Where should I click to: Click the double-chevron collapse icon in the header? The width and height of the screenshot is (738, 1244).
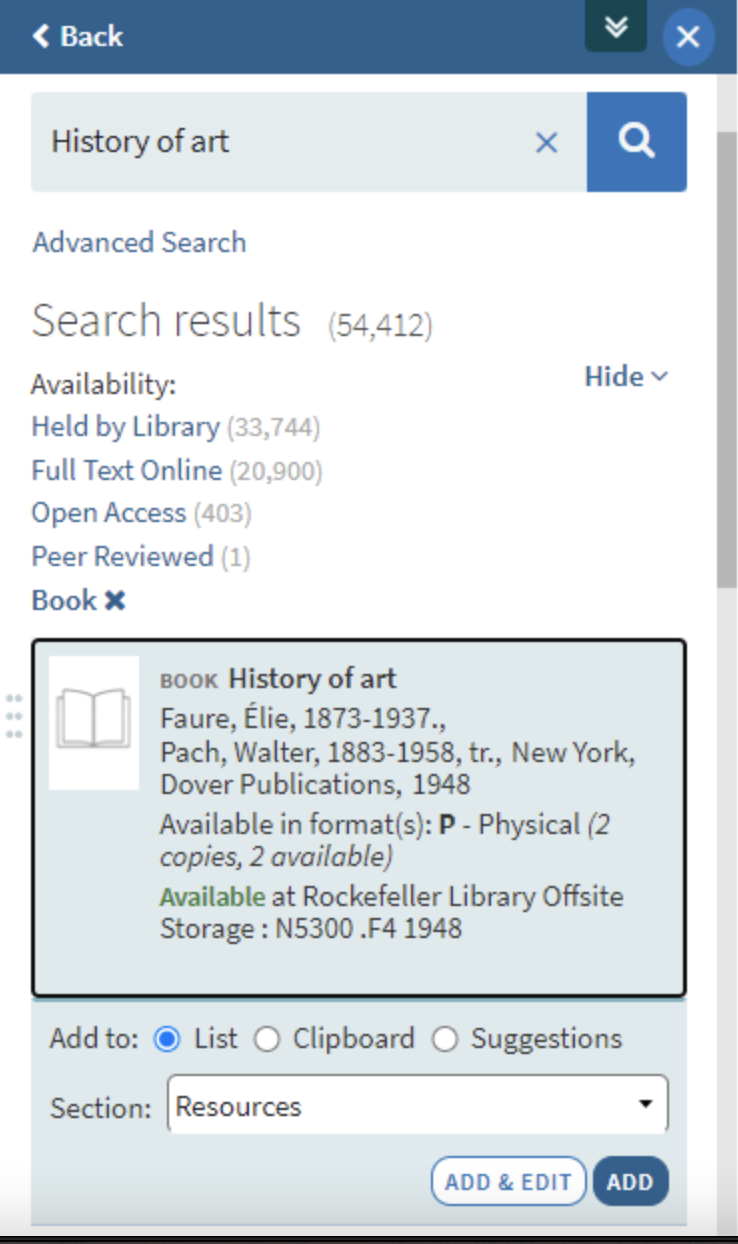point(617,28)
